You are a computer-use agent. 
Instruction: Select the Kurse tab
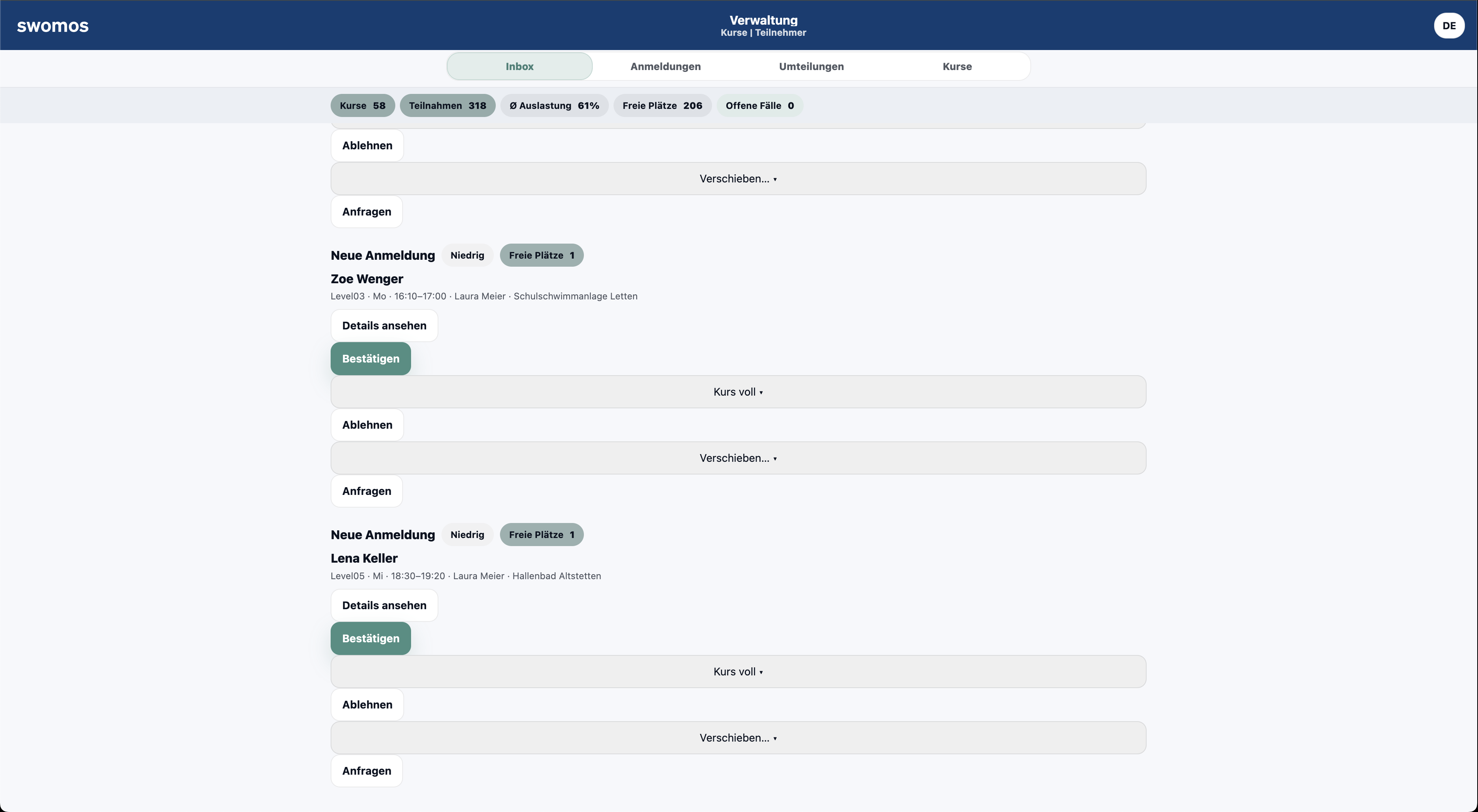(957, 66)
